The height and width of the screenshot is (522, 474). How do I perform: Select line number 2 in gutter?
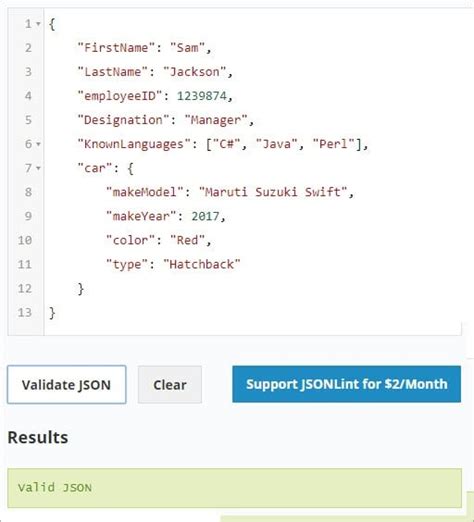click(28, 48)
